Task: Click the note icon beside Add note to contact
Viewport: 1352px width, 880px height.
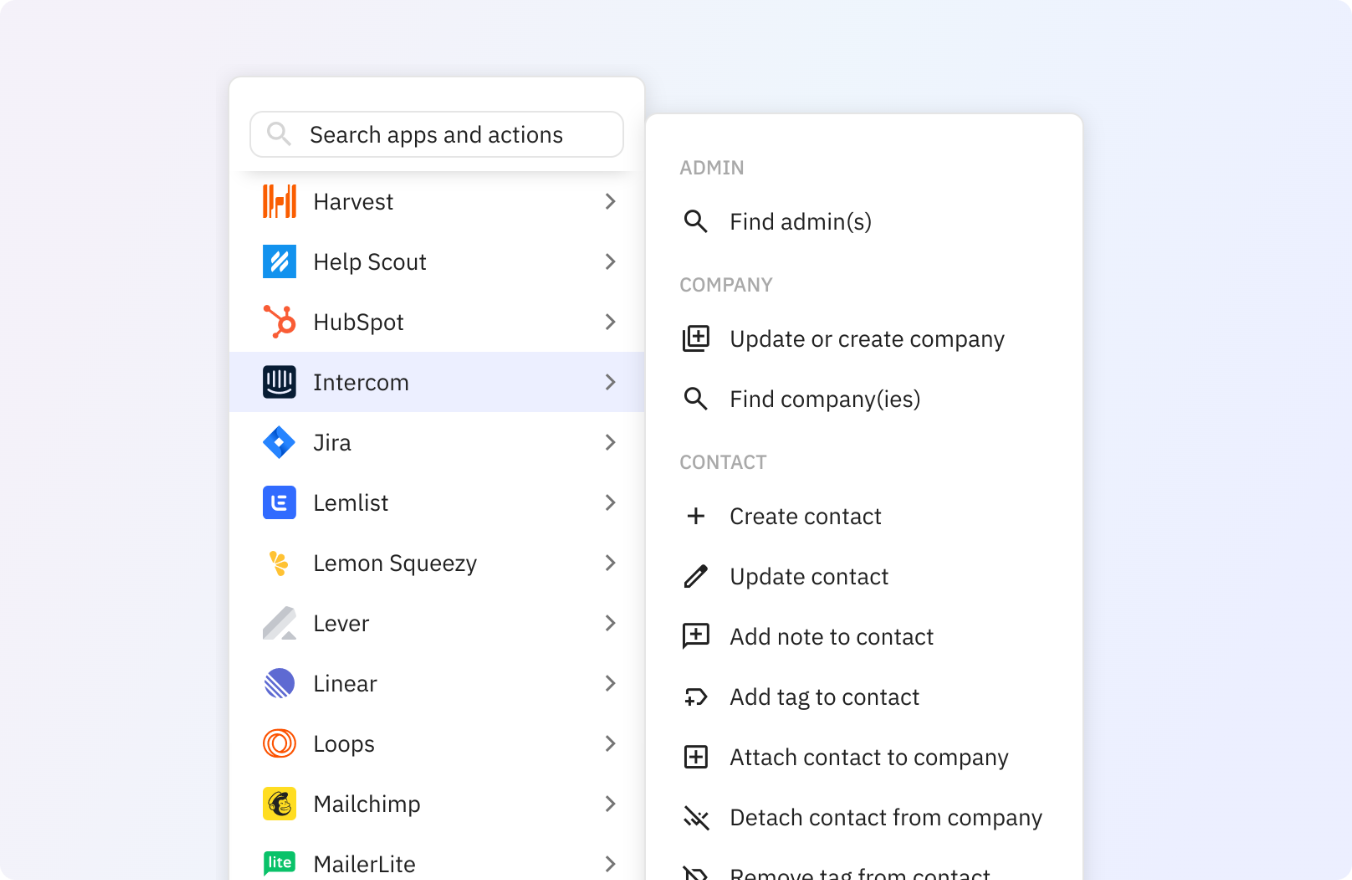Action: 695,637
